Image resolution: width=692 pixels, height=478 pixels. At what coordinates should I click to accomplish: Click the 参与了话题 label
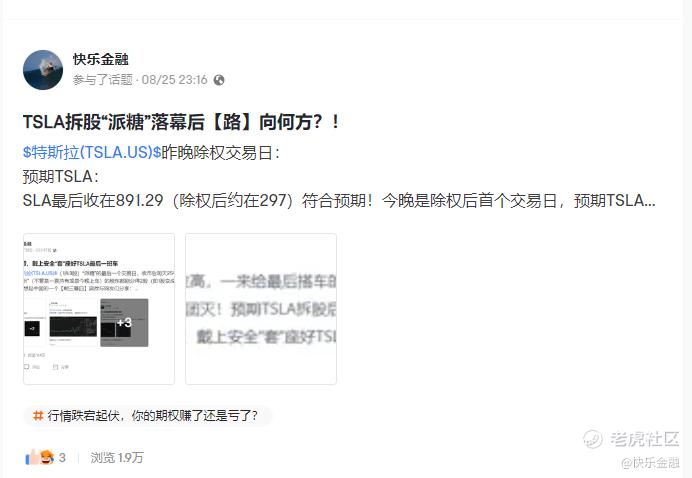tap(103, 80)
